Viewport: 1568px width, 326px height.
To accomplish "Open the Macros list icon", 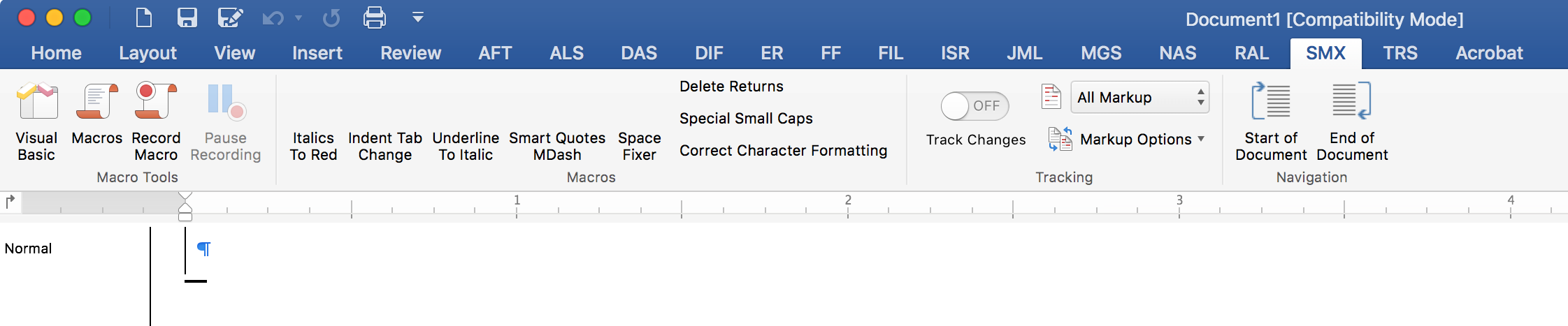I will tap(97, 101).
